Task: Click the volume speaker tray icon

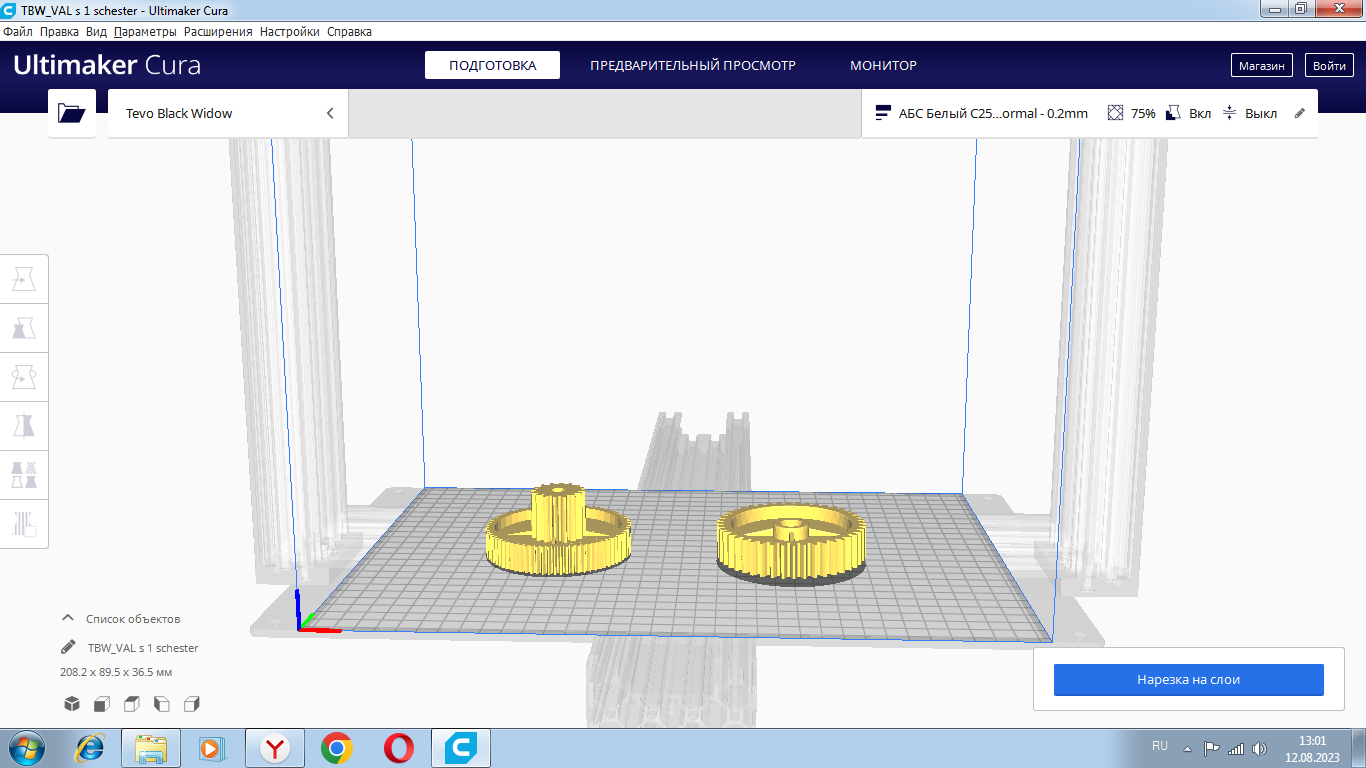Action: click(x=1259, y=748)
